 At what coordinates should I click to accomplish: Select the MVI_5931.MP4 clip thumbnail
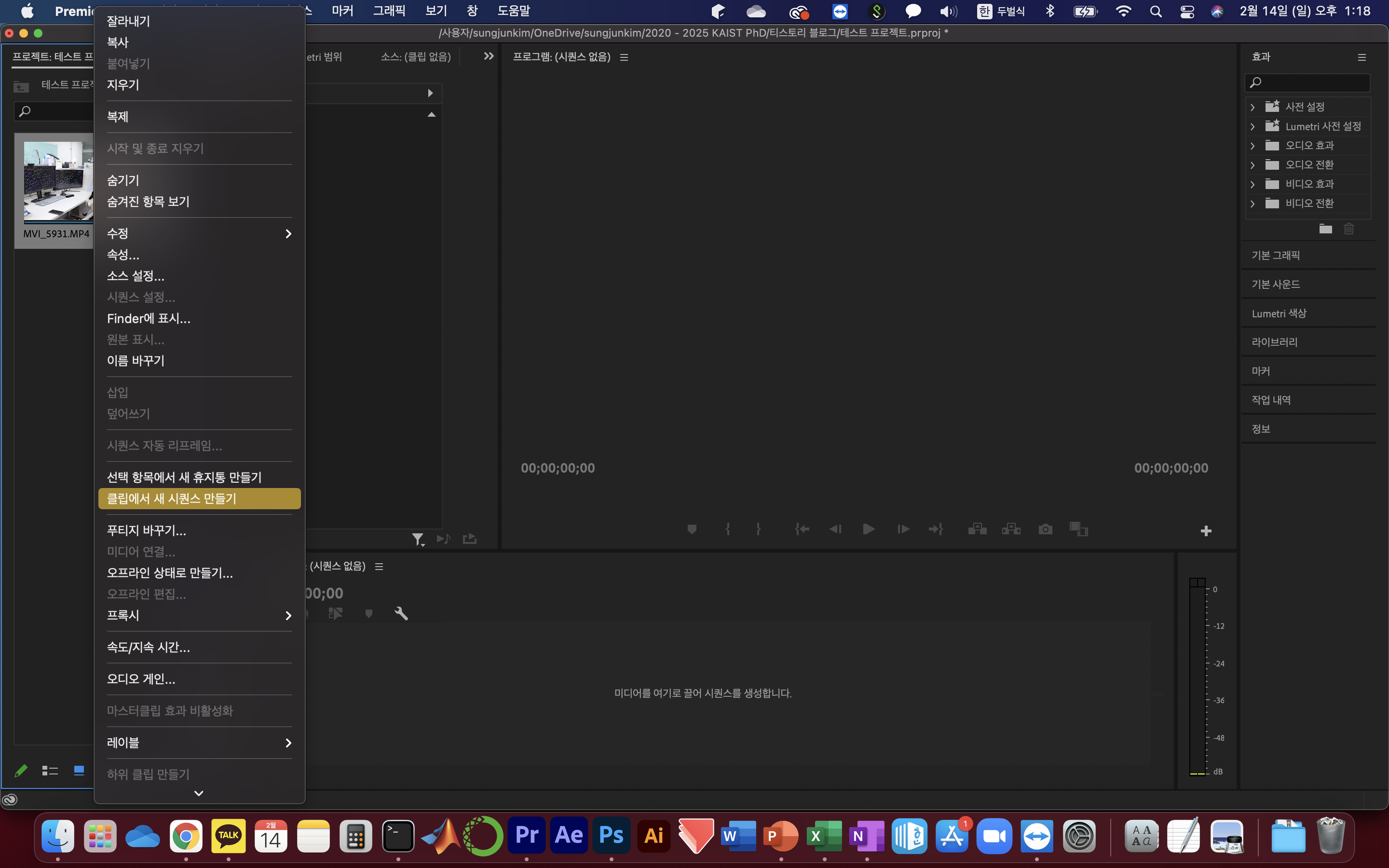pos(57,181)
